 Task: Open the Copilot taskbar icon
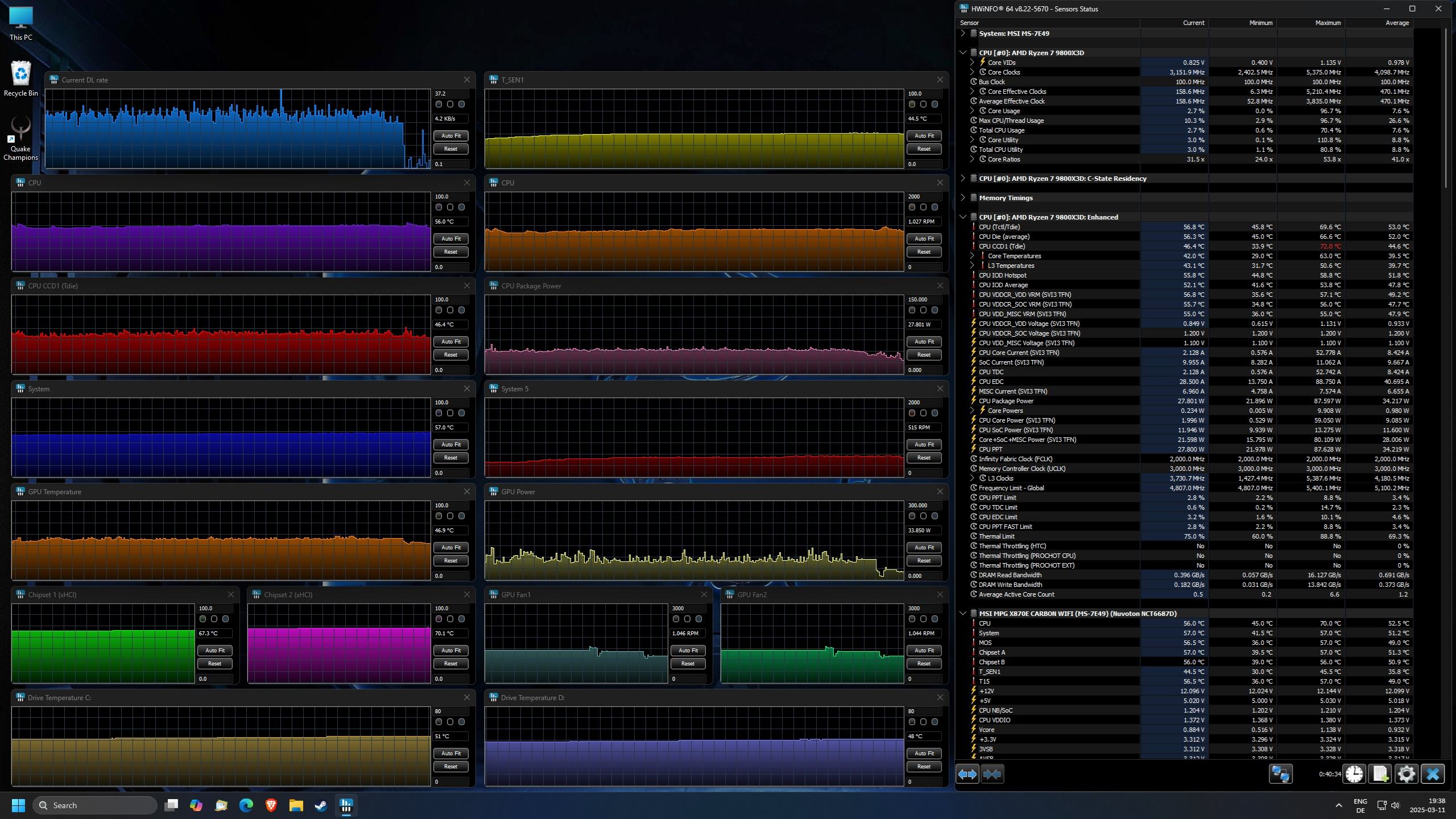click(x=196, y=805)
